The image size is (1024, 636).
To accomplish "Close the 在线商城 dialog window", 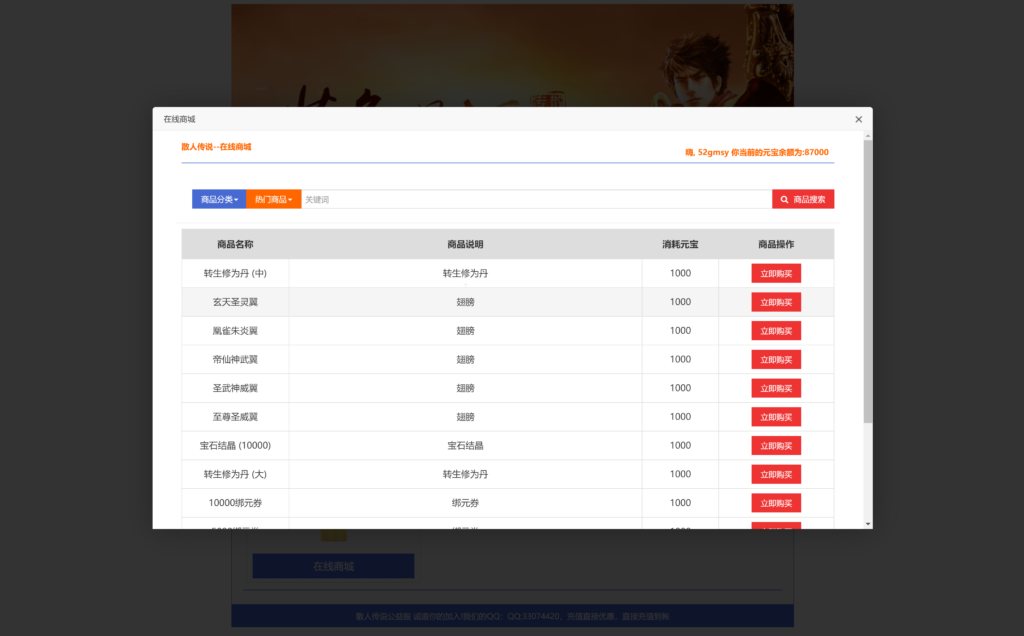I will coord(858,119).
